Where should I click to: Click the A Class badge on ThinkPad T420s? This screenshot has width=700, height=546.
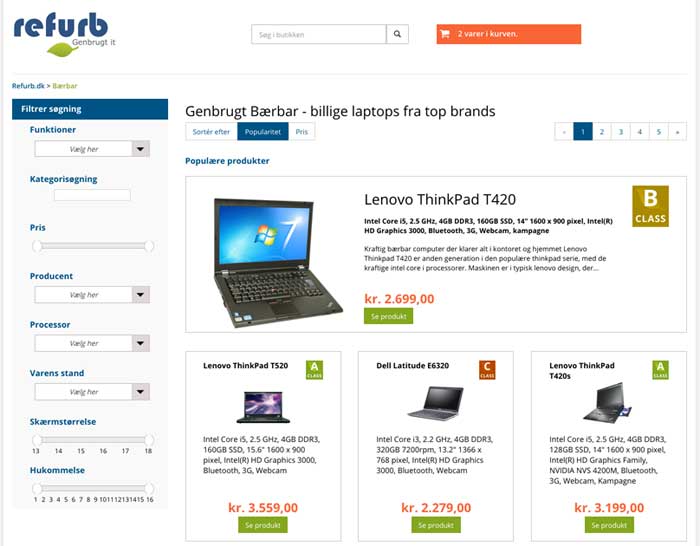(660, 370)
